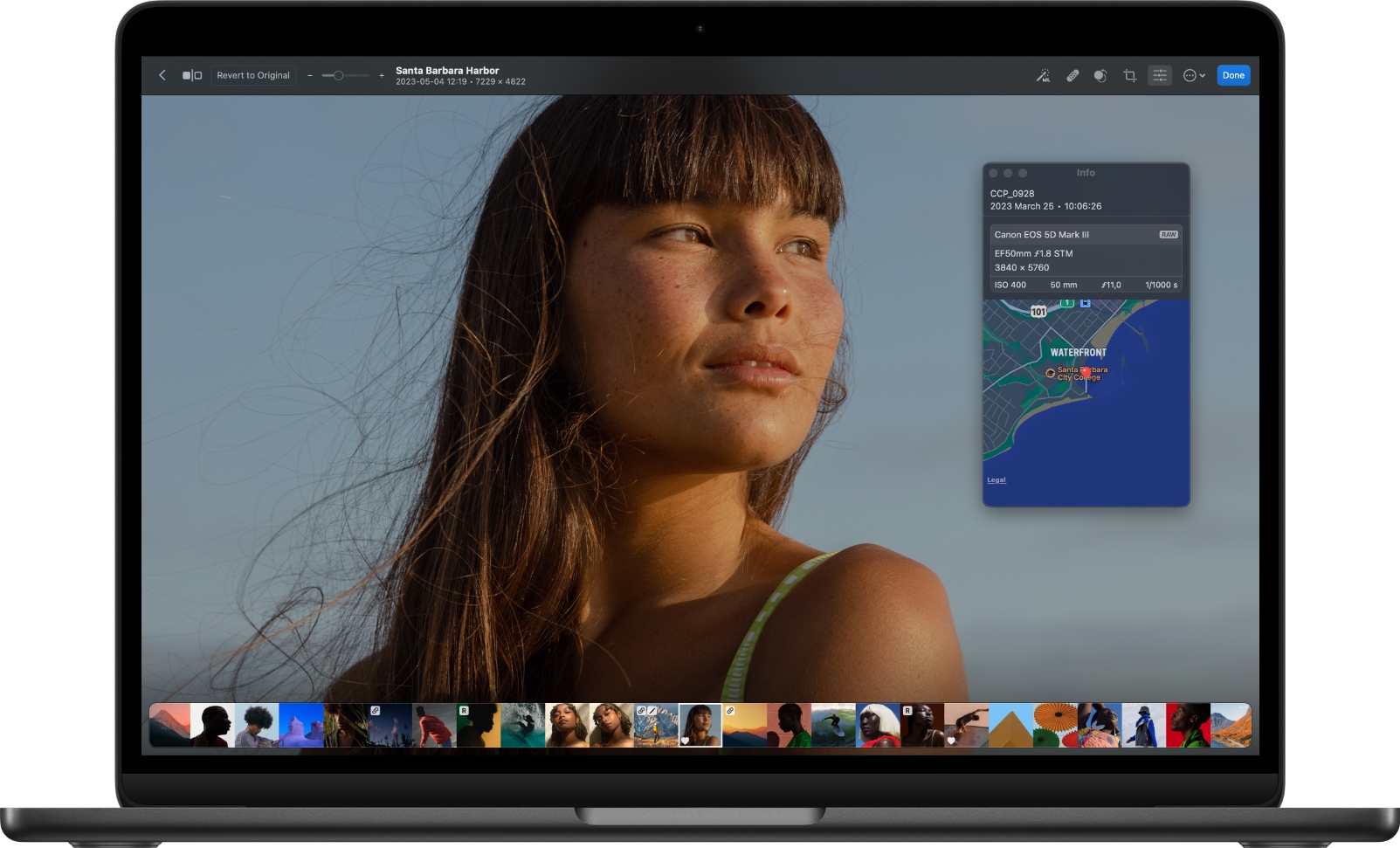Zoom in using the plus control
The width and height of the screenshot is (1400, 848).
pyautogui.click(x=382, y=76)
